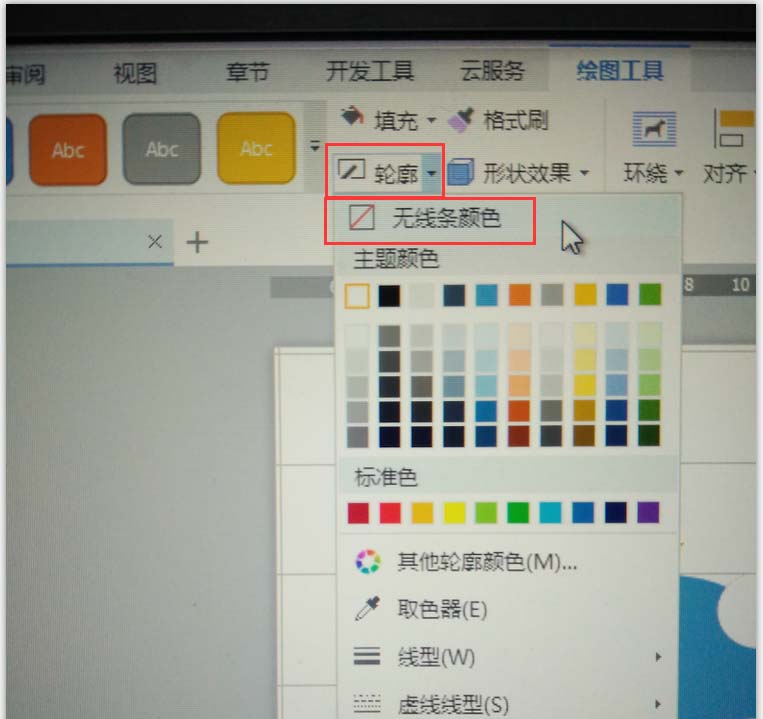Screen dimensions: 763x719
Task: Open the Review (审阅) tab
Action: click(26, 74)
